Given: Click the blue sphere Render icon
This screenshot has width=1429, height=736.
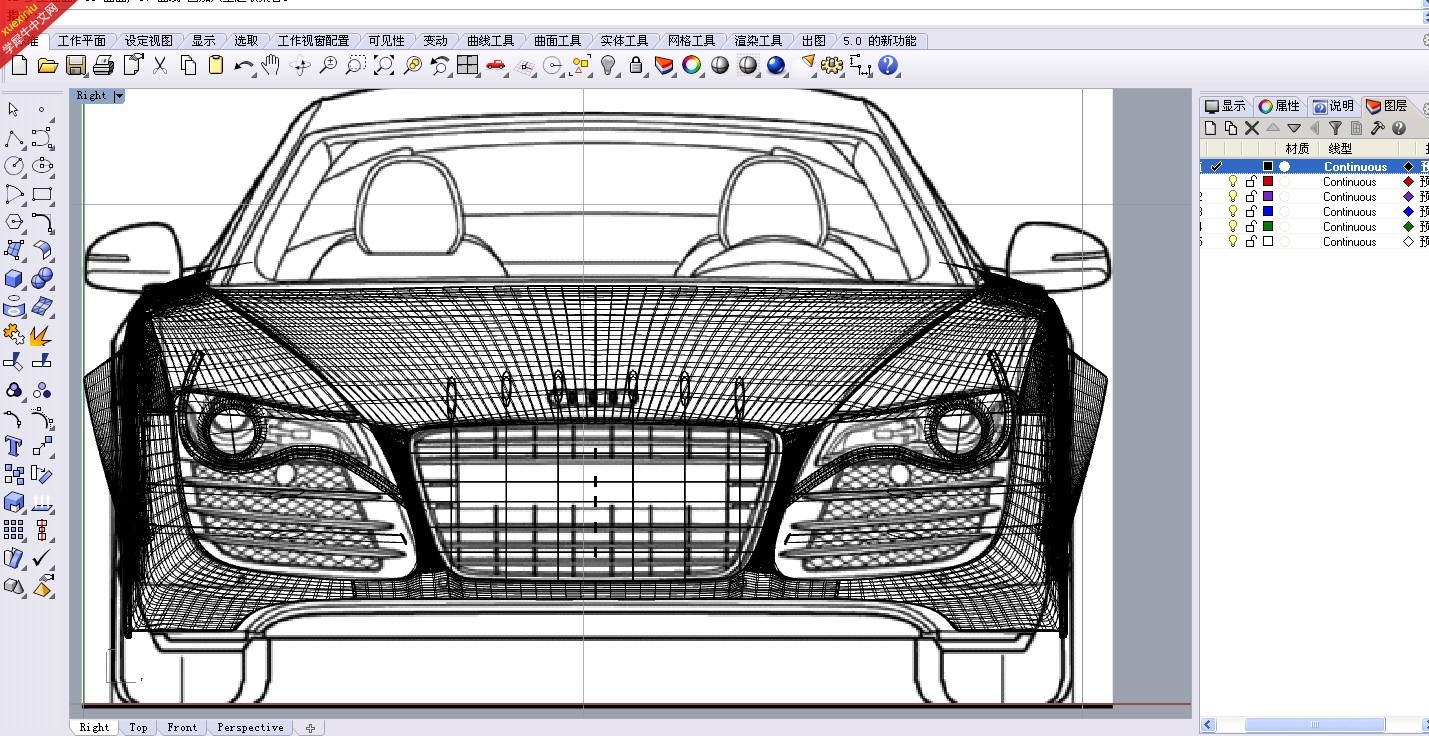Looking at the screenshot, I should [x=776, y=66].
